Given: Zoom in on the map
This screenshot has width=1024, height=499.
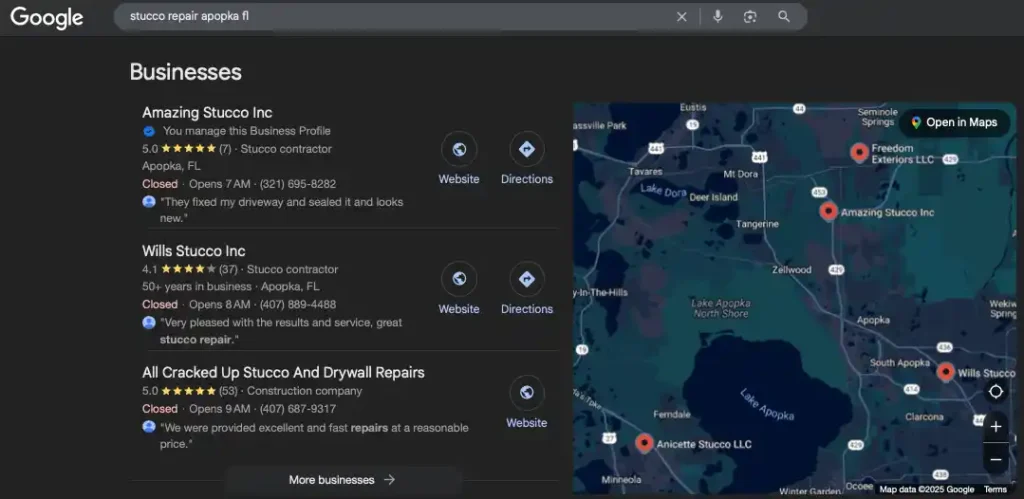Looking at the screenshot, I should (x=996, y=427).
